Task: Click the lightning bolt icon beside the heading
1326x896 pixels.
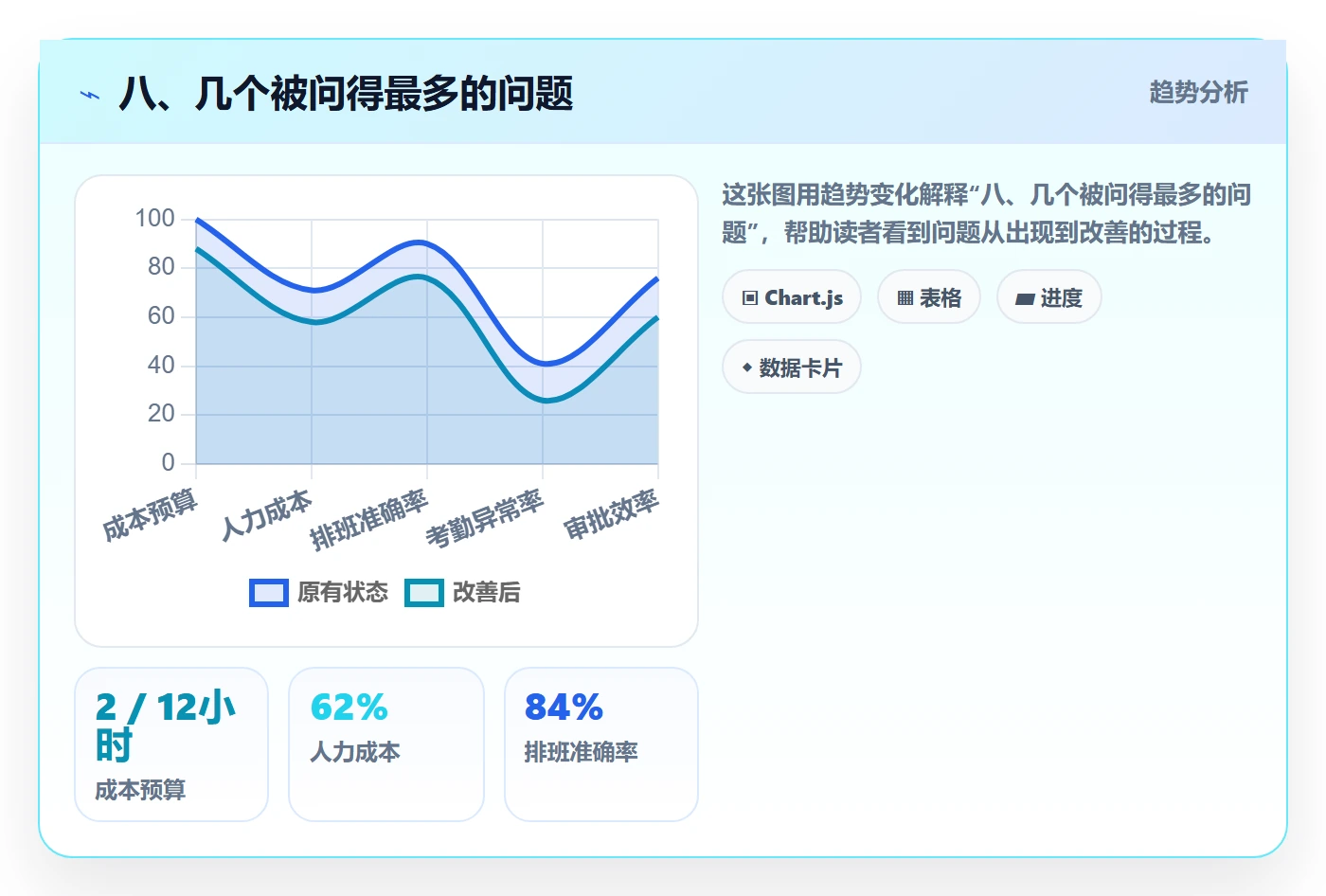Action: 90,95
